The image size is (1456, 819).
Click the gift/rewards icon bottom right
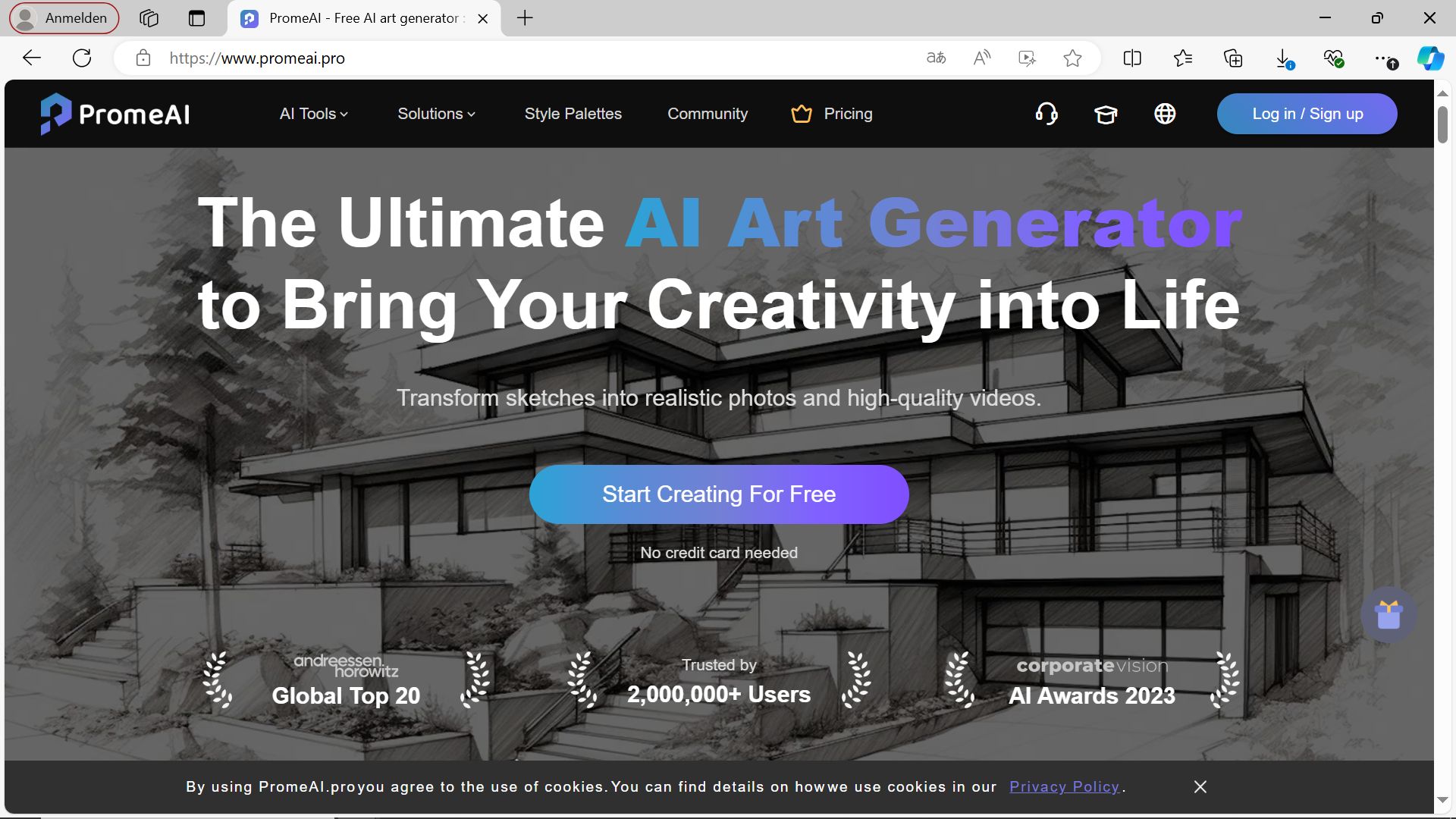1390,614
